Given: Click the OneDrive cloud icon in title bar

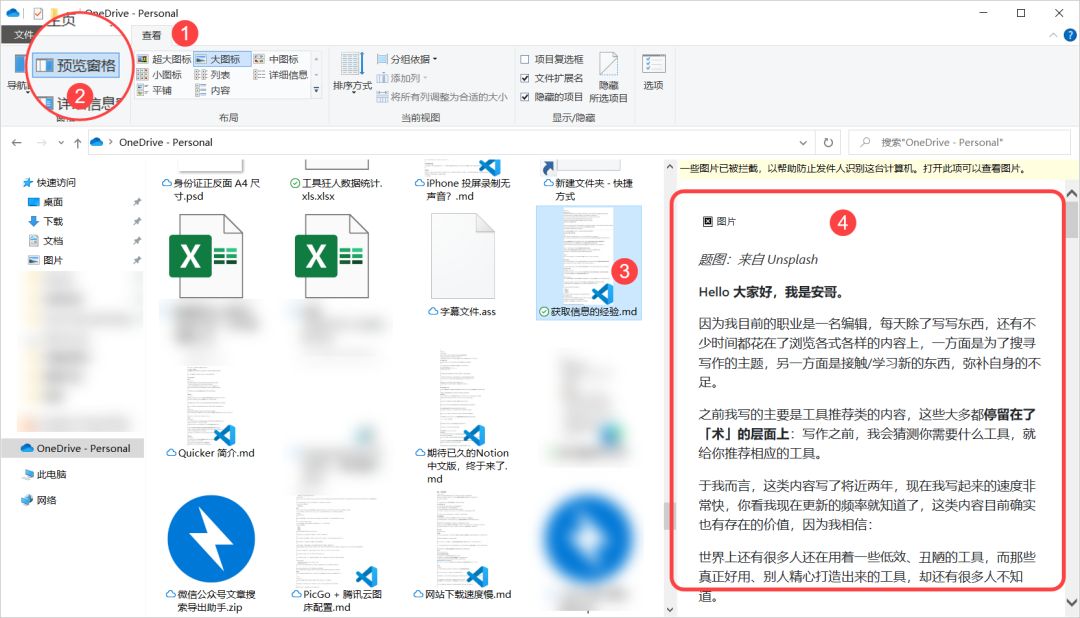Looking at the screenshot, I should click(x=12, y=12).
